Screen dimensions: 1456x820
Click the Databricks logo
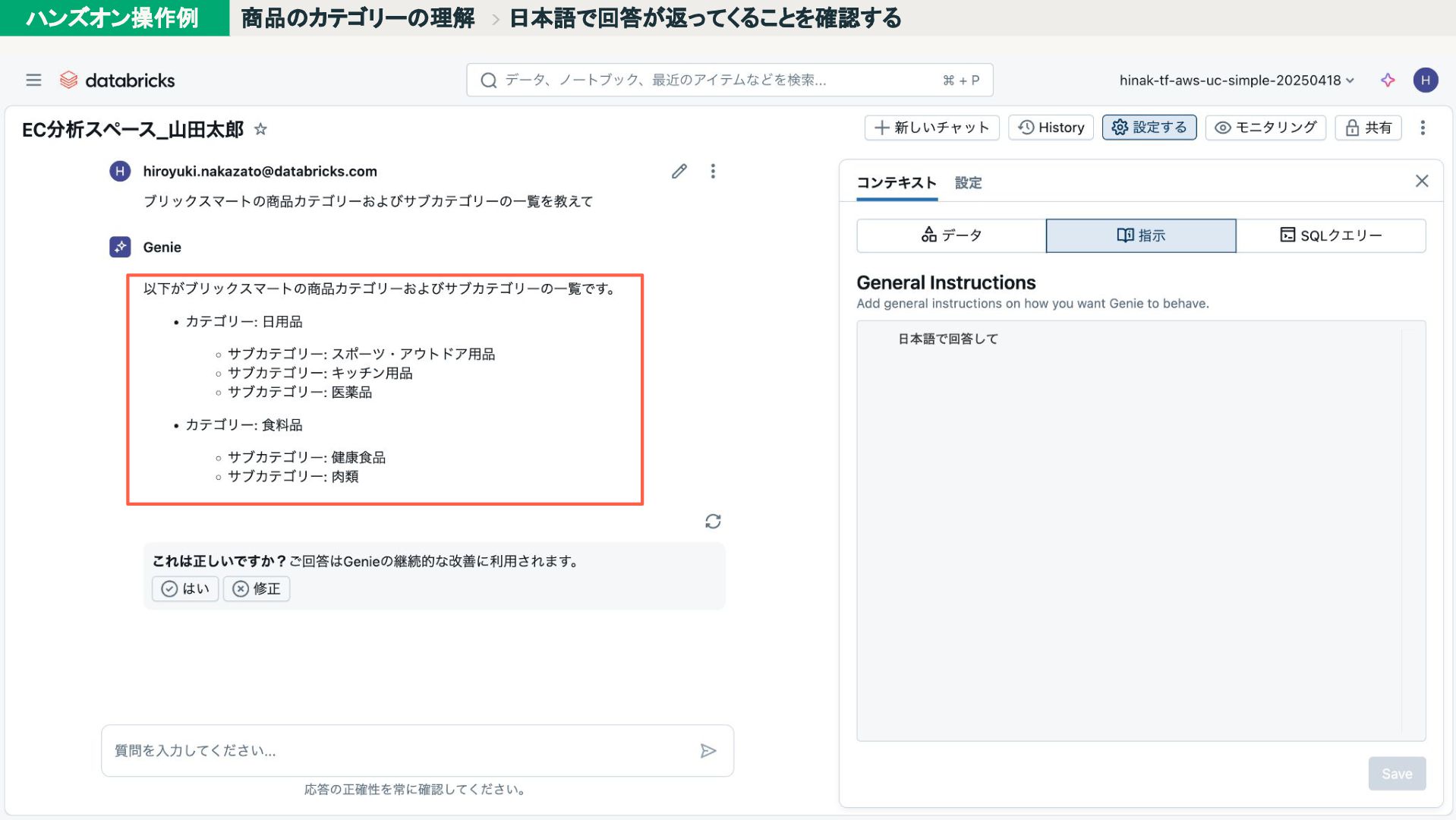pyautogui.click(x=118, y=80)
